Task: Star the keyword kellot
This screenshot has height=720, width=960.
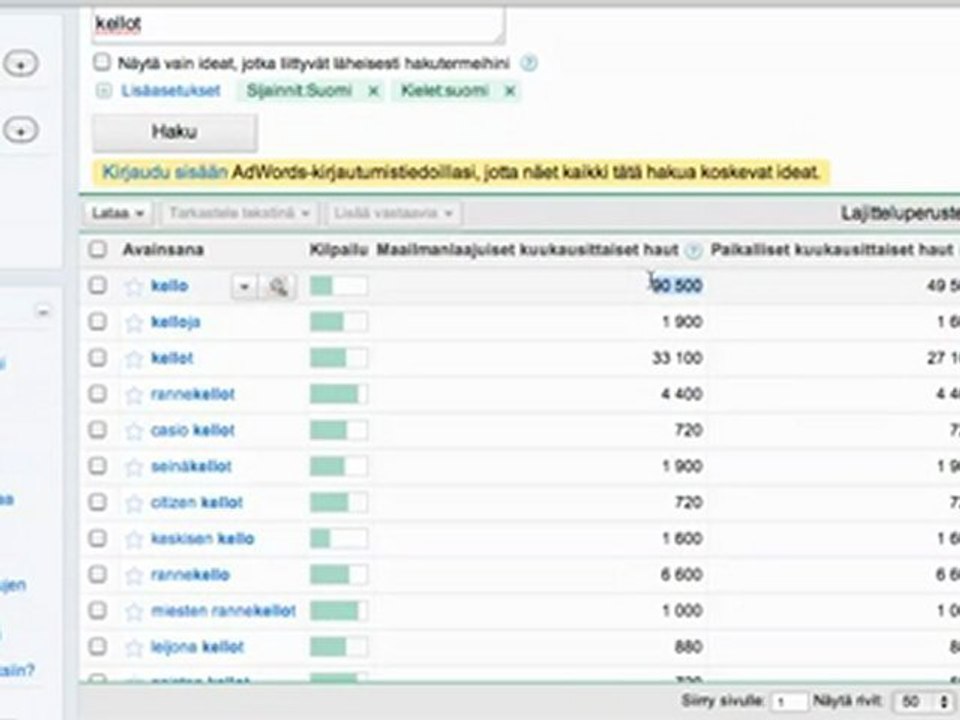Action: click(133, 359)
